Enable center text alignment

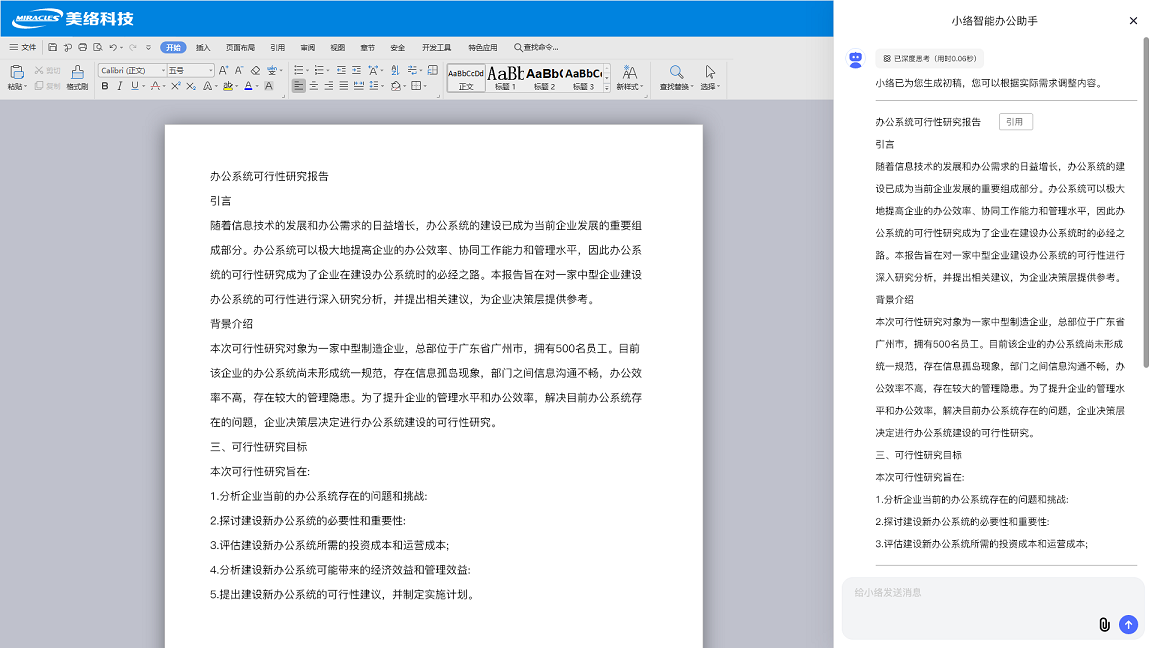tap(314, 87)
